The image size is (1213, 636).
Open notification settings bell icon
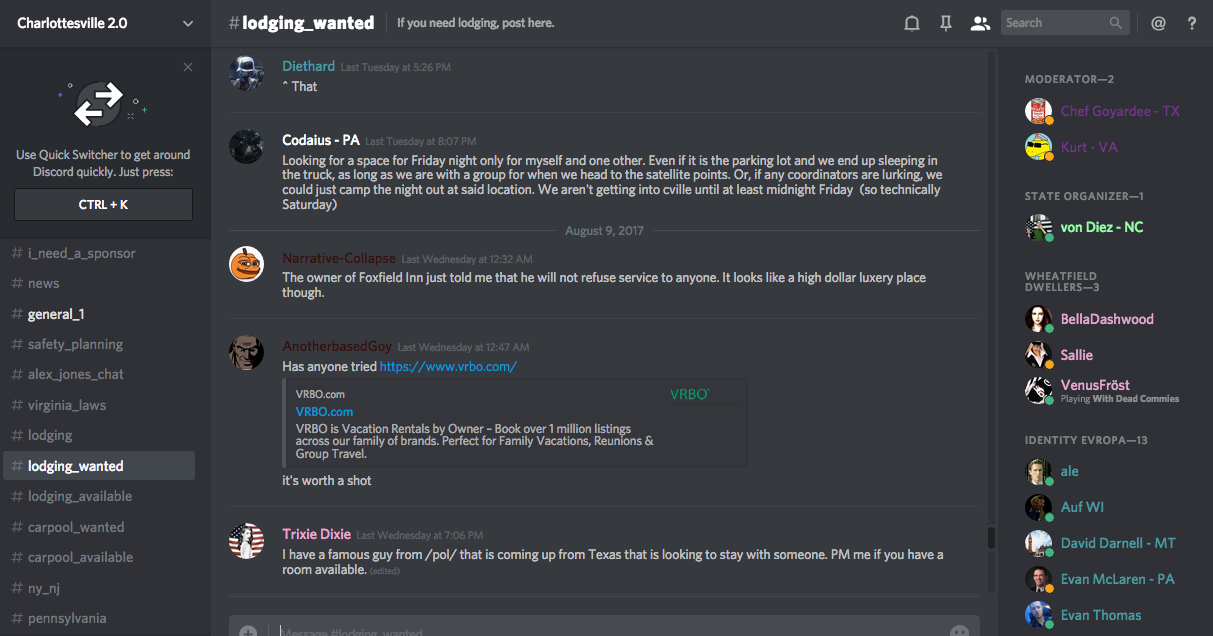click(912, 23)
